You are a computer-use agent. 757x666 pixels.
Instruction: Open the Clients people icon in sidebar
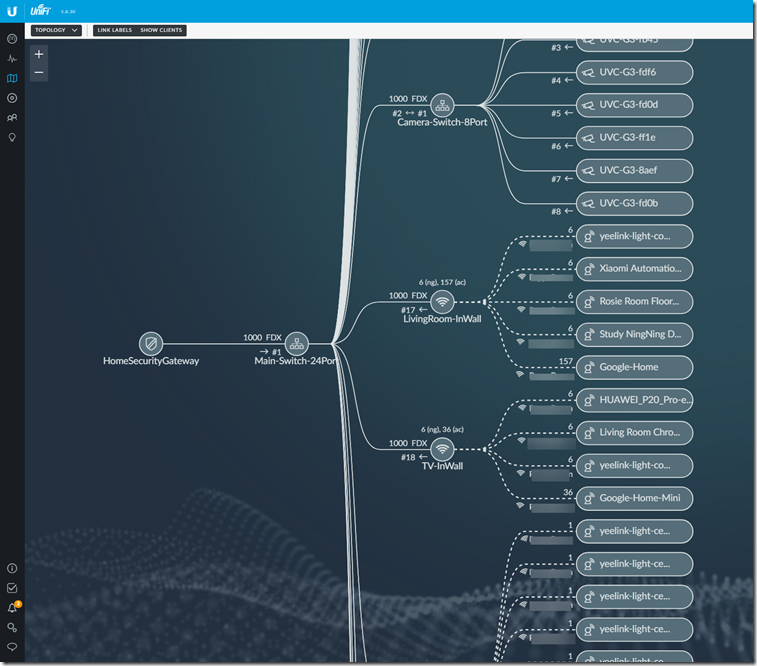[12, 118]
